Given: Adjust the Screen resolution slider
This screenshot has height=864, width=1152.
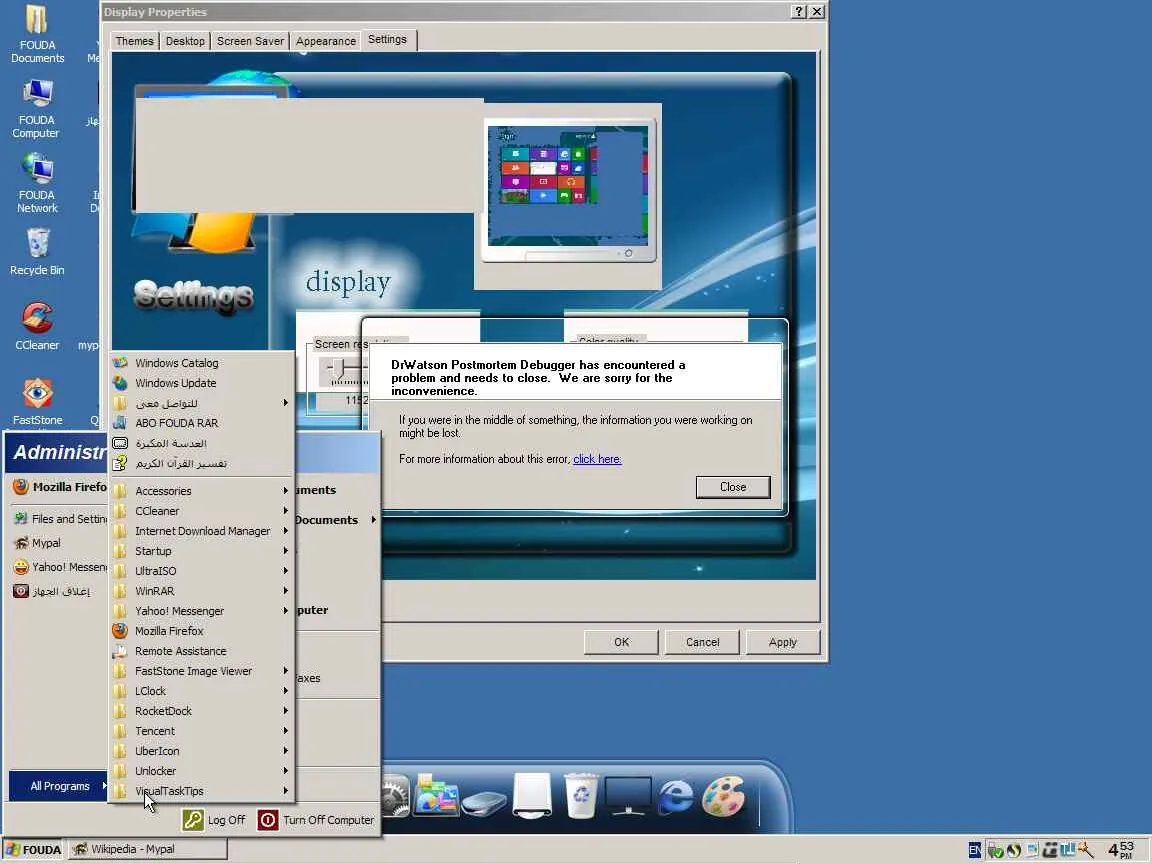Looking at the screenshot, I should point(338,370).
